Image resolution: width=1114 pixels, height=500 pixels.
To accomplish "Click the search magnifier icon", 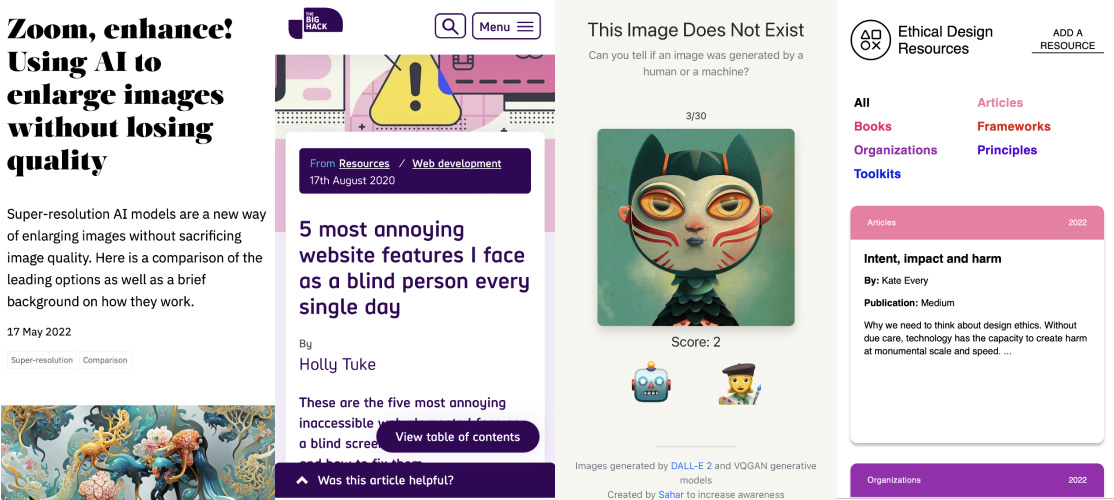I will coord(450,26).
